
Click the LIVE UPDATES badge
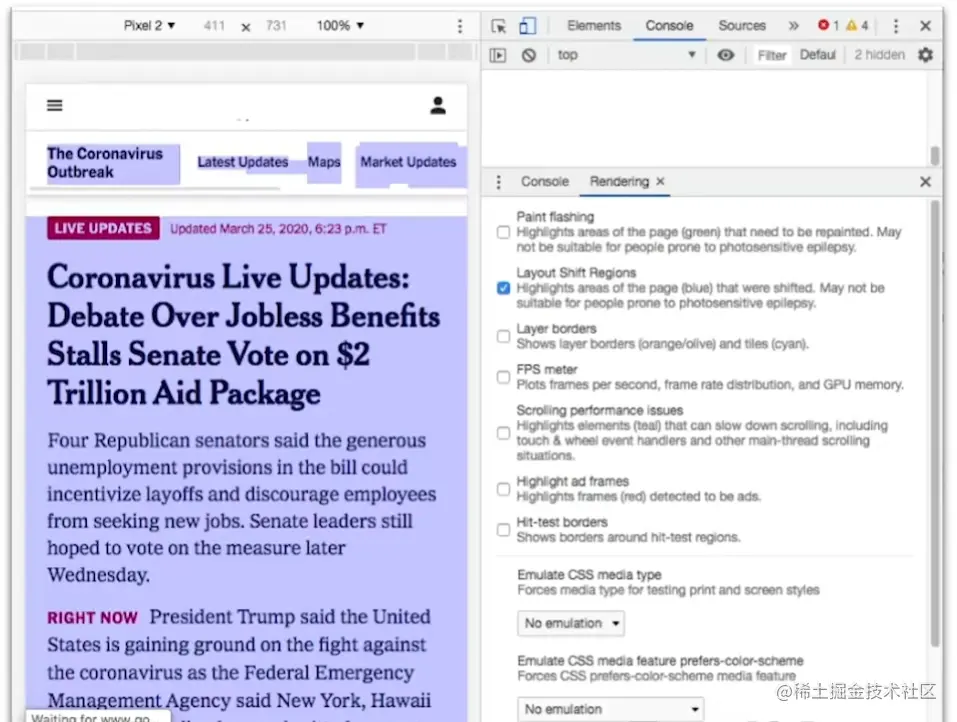[103, 228]
